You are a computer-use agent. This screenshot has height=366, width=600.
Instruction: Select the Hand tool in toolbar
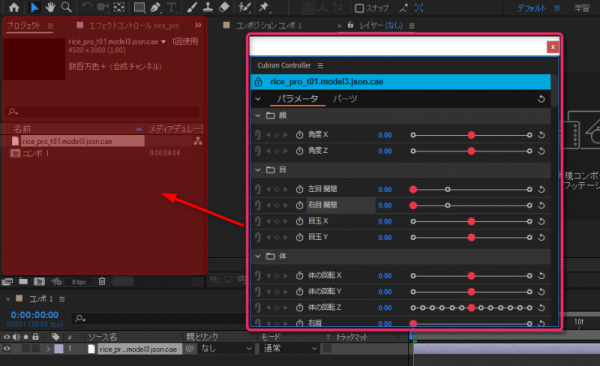click(50, 7)
